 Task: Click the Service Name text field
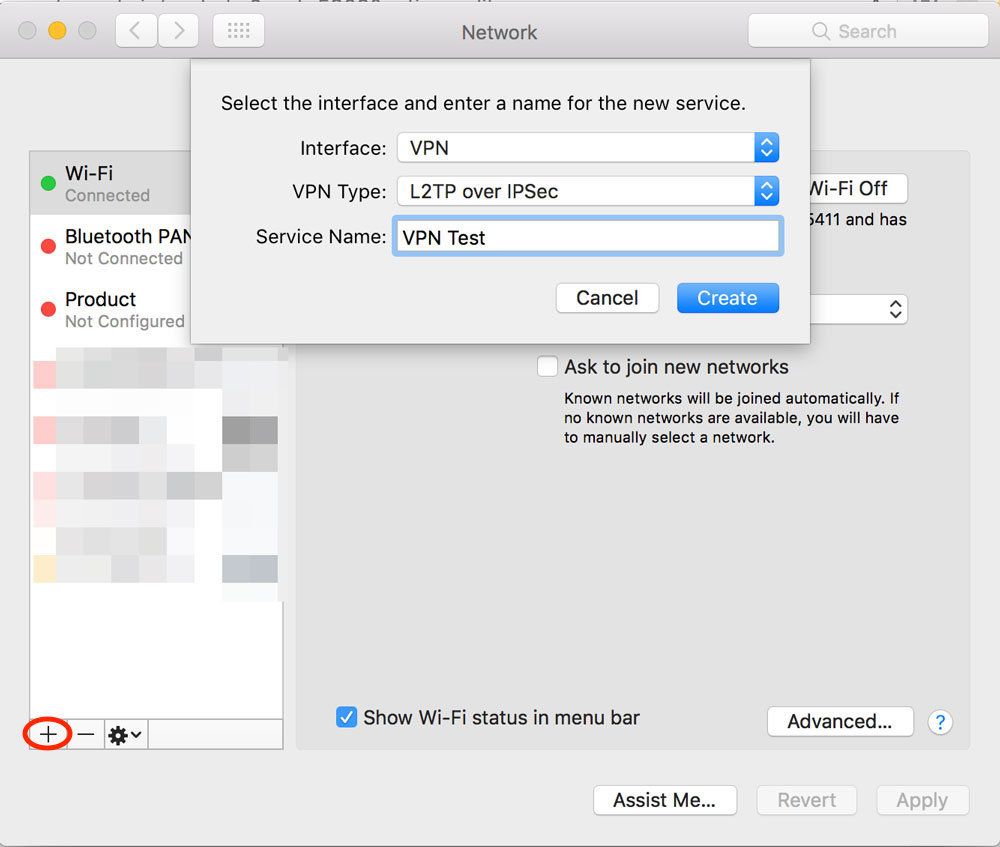tap(587, 237)
